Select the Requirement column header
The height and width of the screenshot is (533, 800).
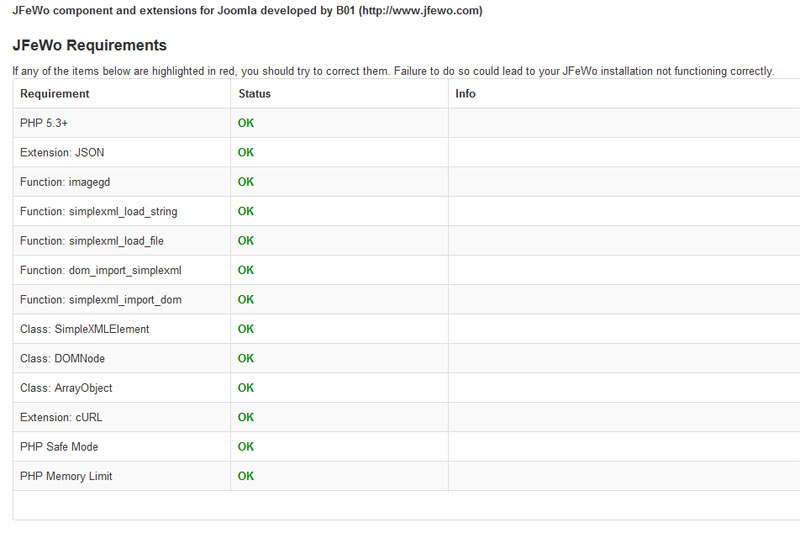point(55,94)
